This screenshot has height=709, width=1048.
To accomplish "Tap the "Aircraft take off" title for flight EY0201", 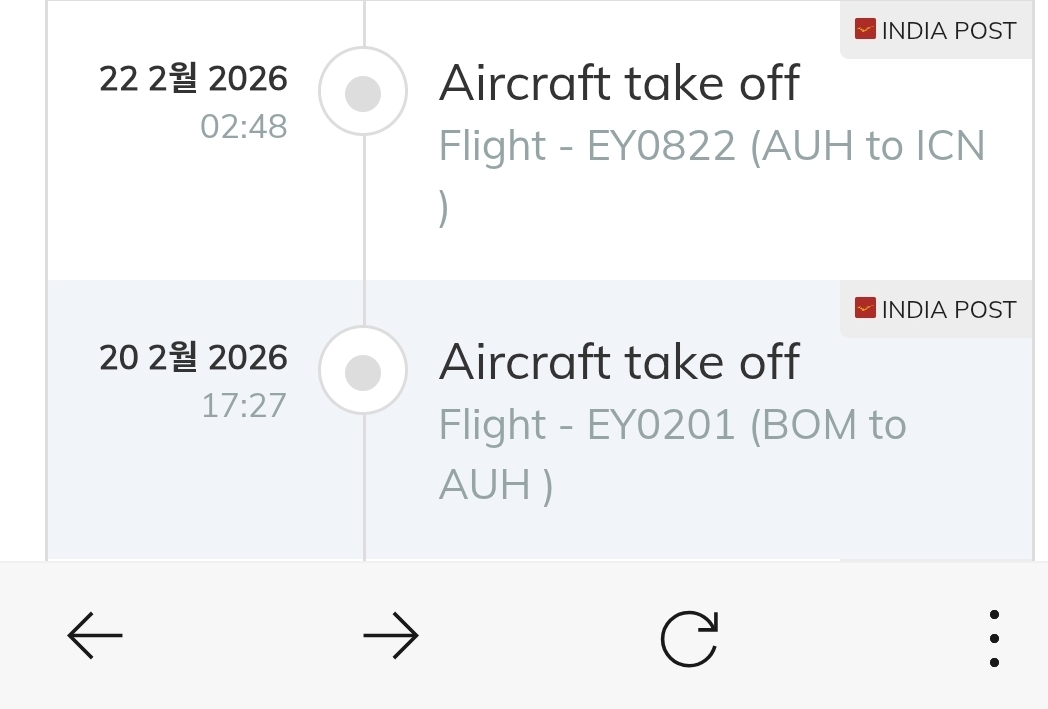I will pyautogui.click(x=619, y=362).
